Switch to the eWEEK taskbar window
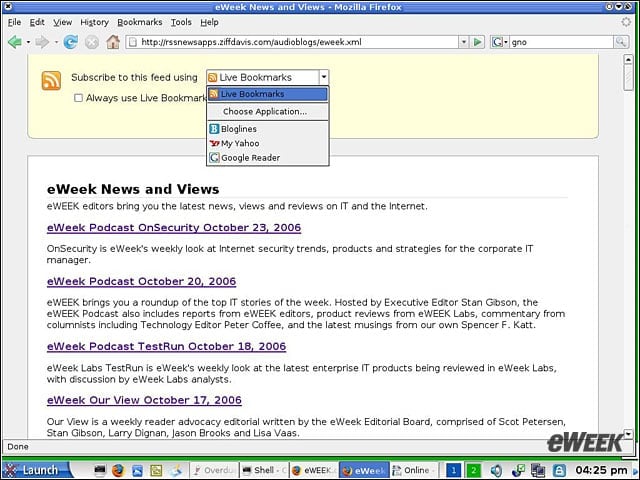Viewport: 640px width, 480px height. pyautogui.click(x=314, y=471)
